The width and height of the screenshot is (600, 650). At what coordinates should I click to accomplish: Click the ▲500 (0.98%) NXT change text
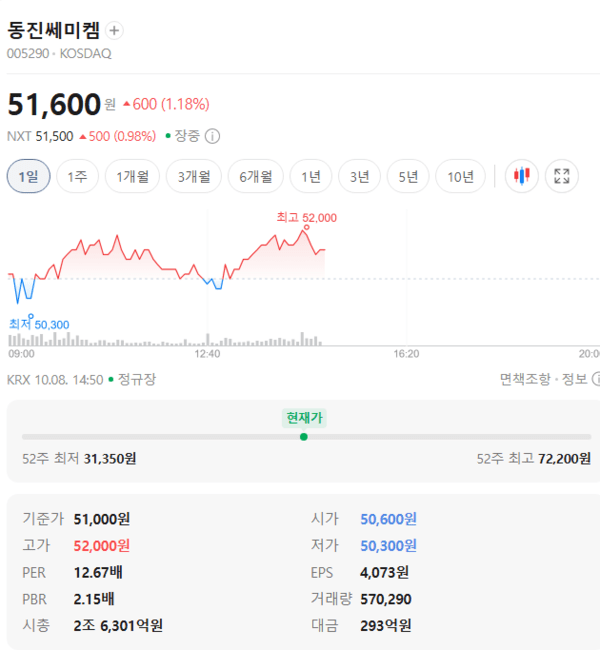[x=117, y=136]
